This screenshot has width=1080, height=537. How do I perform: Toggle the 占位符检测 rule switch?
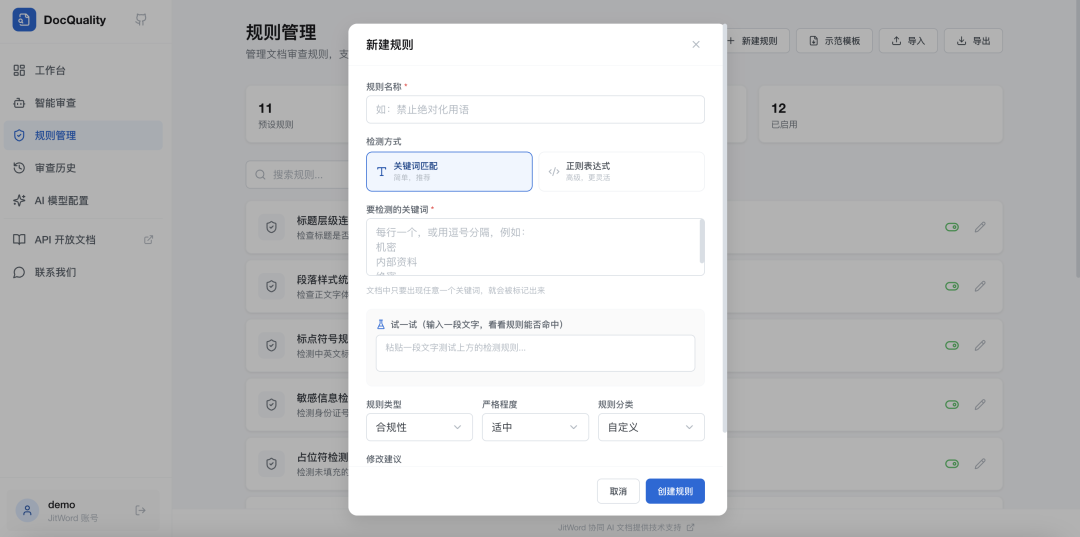pos(952,464)
